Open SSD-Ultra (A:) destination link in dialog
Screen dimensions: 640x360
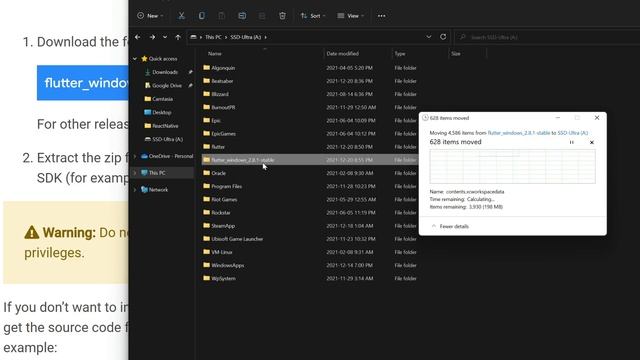[x=573, y=133]
